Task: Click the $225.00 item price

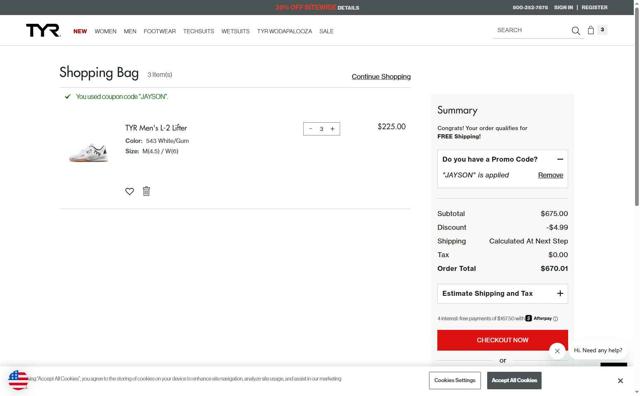Action: click(x=391, y=127)
